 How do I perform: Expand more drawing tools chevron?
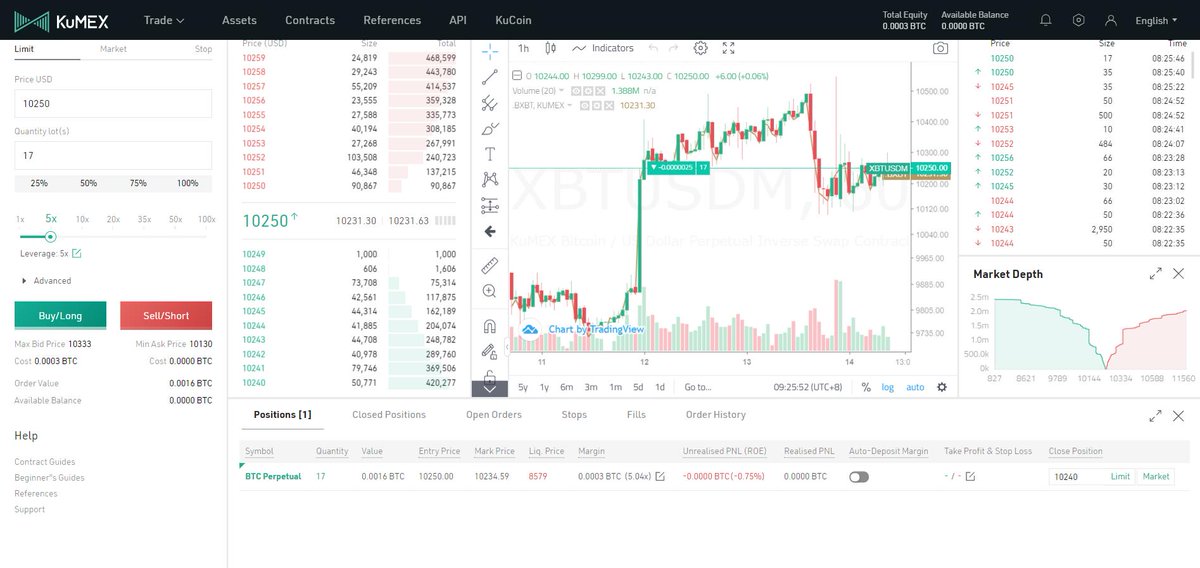point(489,389)
